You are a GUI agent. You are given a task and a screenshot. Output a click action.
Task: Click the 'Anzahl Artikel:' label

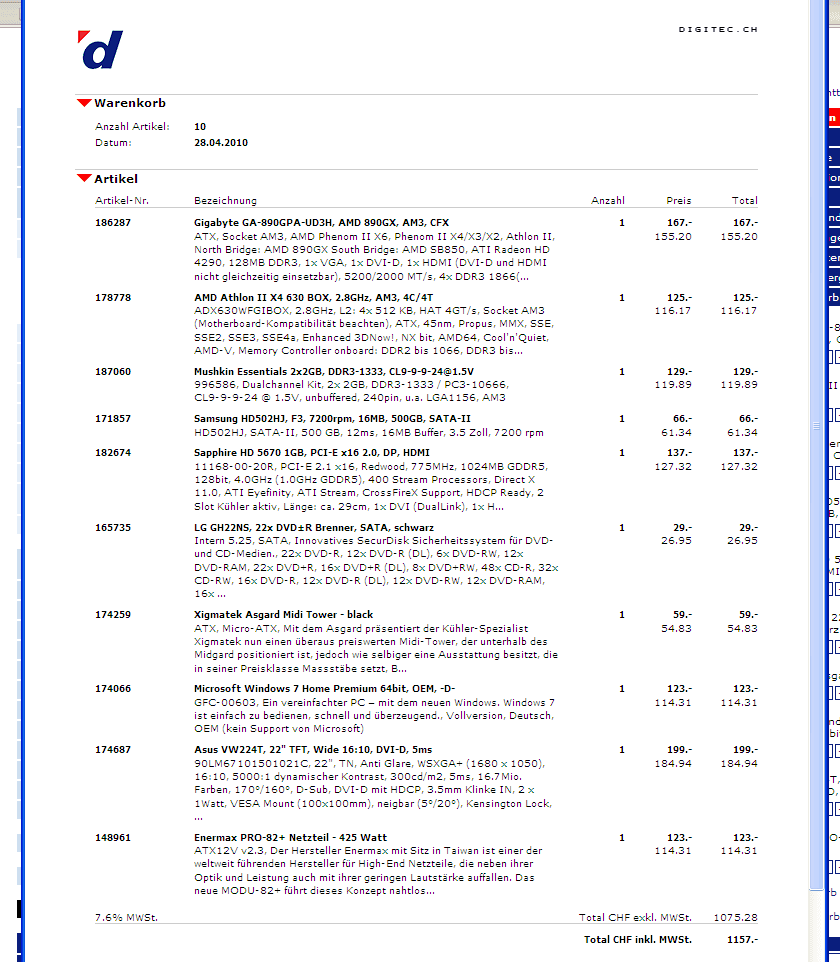click(132, 126)
